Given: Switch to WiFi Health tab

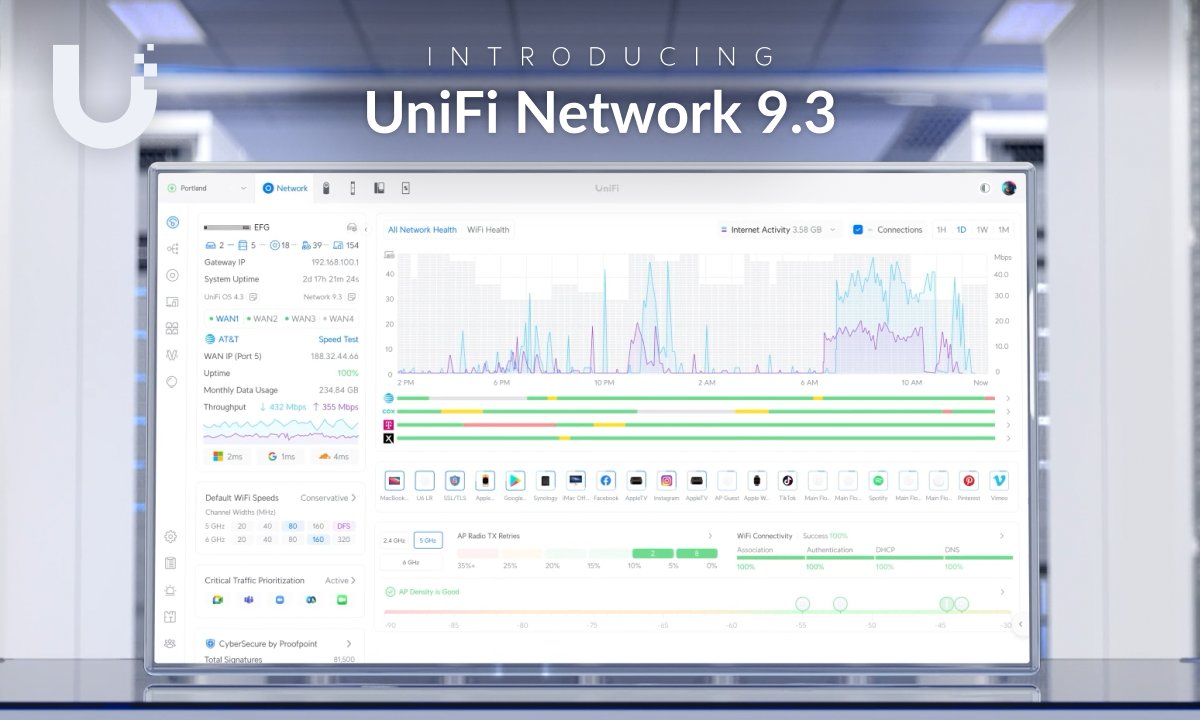Looking at the screenshot, I should [488, 230].
